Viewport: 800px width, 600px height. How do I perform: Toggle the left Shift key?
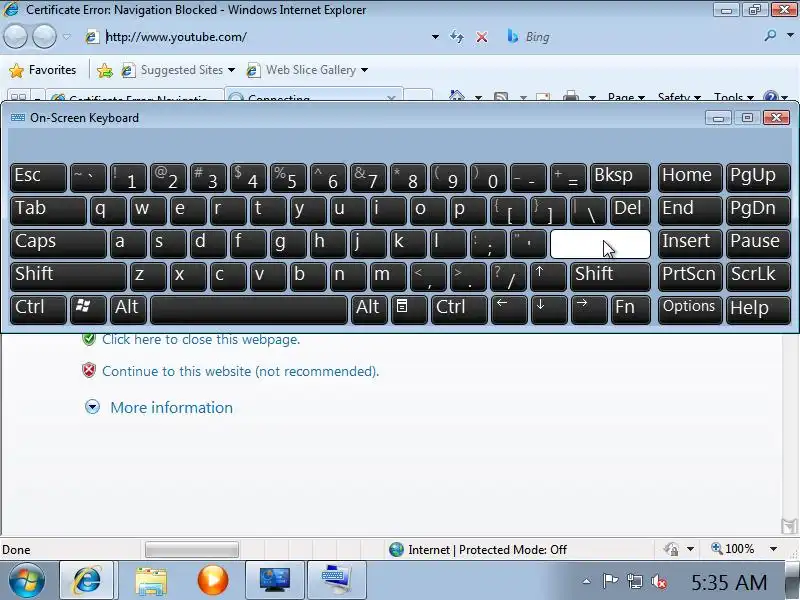coord(68,276)
